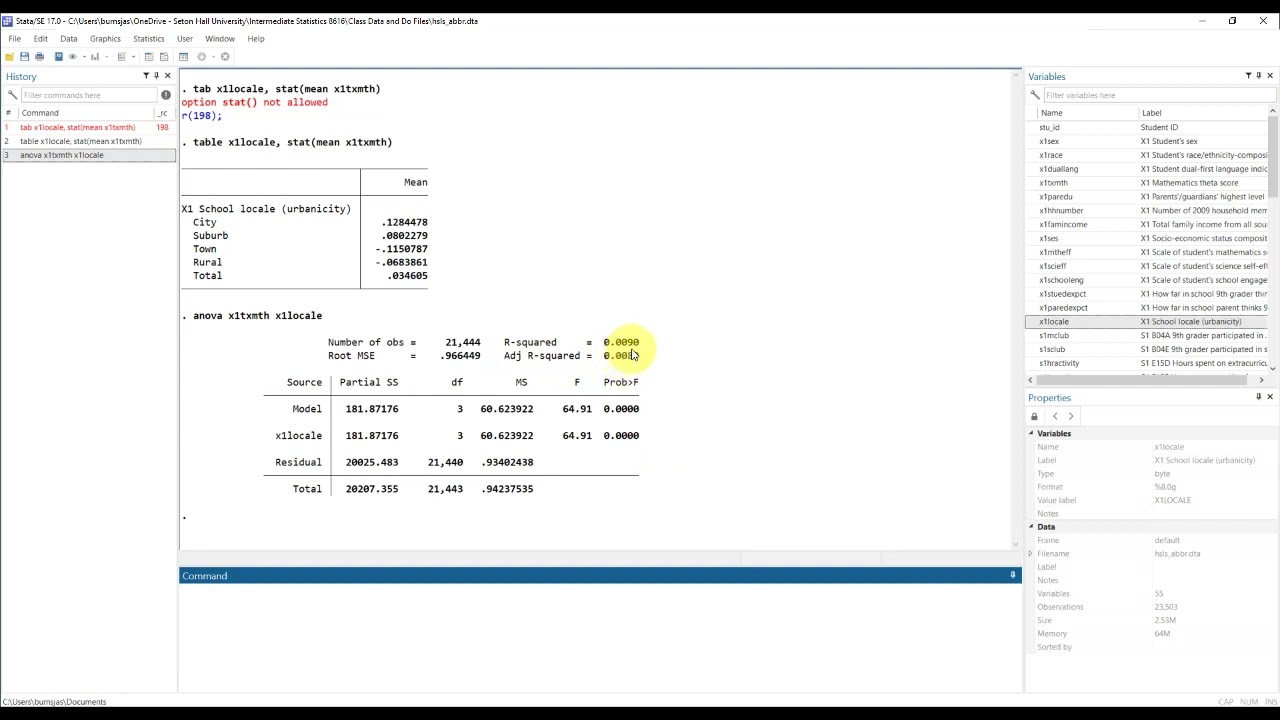This screenshot has width=1280, height=720.
Task: Open the Statistics menu
Action: (149, 39)
